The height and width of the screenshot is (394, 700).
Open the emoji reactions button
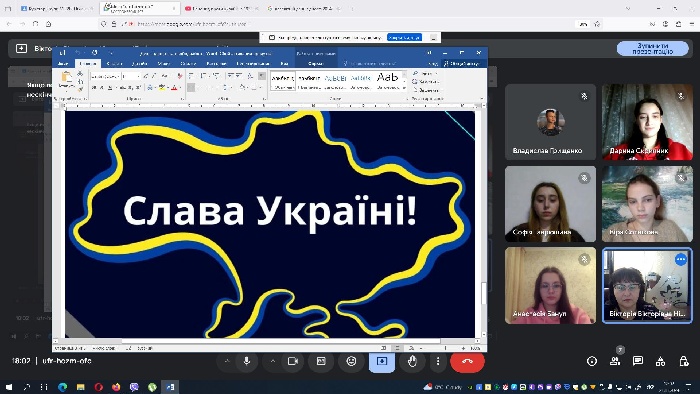[x=351, y=361]
